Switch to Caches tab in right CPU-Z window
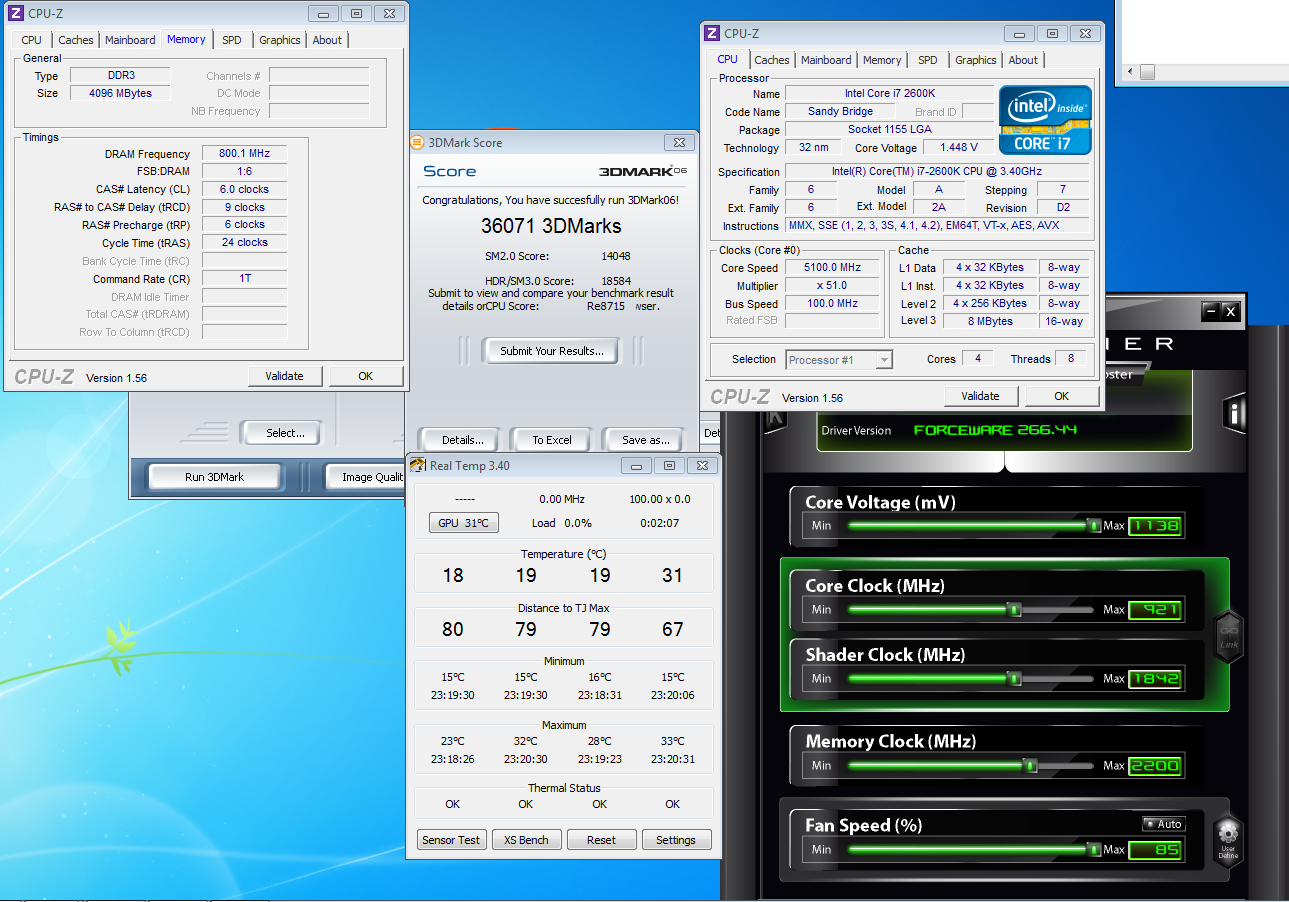 point(772,60)
